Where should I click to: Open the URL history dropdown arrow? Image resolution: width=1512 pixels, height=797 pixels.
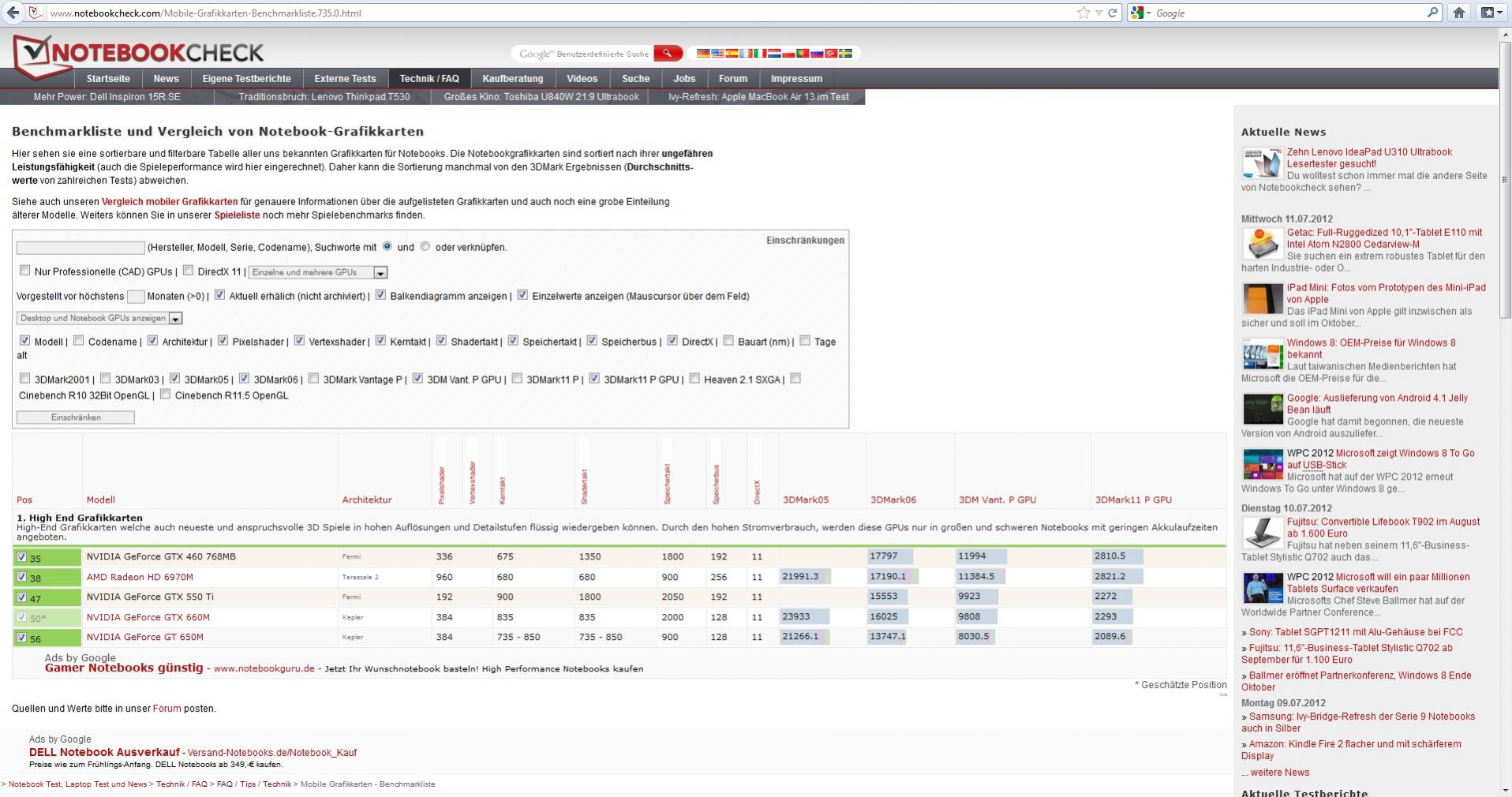[x=1098, y=13]
